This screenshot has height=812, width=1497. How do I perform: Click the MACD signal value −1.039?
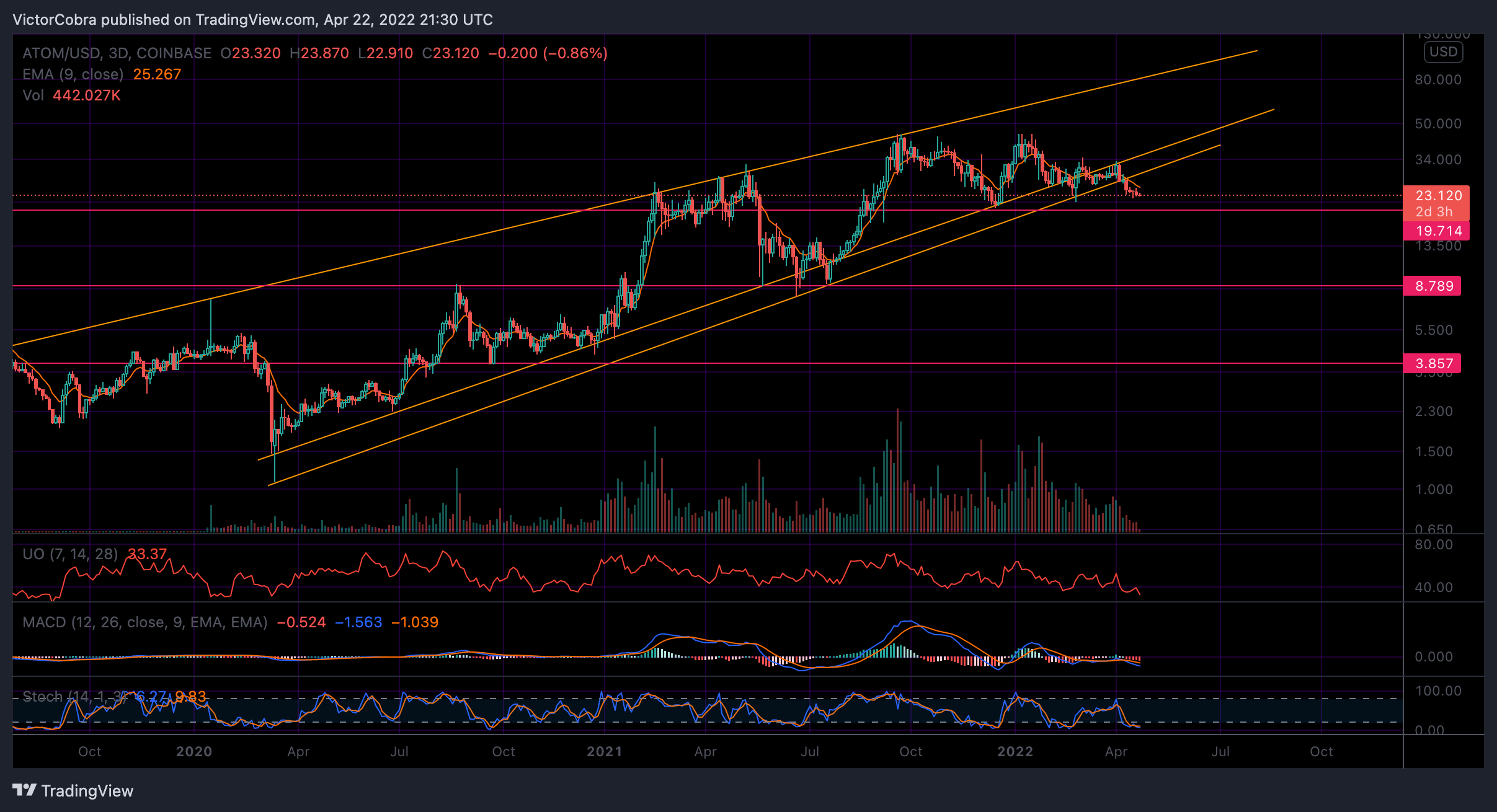415,622
